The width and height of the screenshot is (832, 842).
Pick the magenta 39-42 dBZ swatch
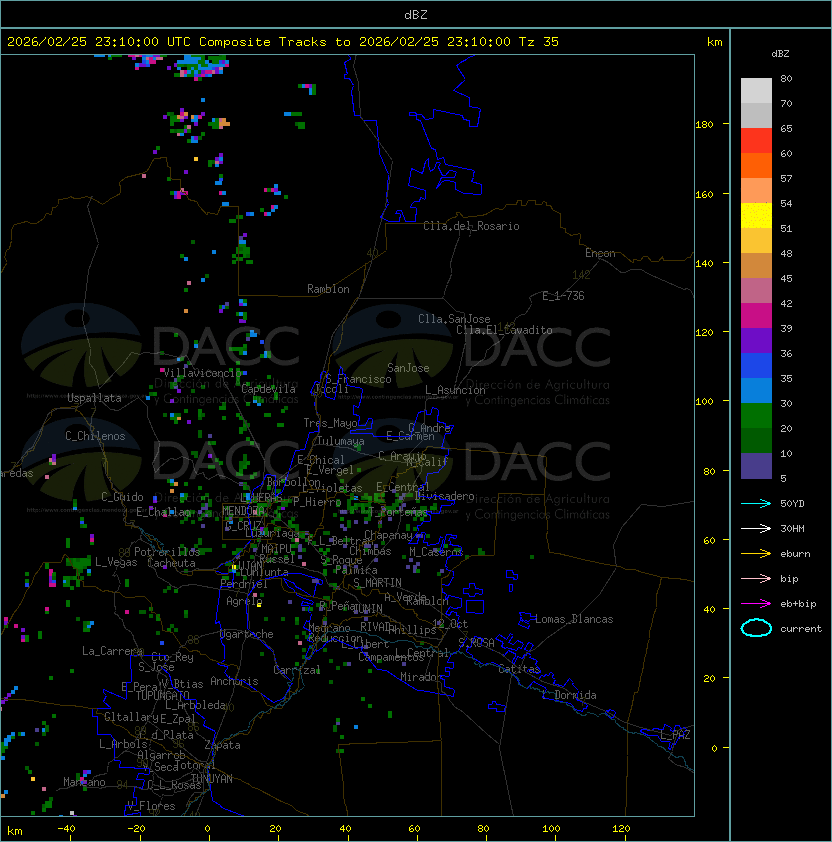[756, 316]
